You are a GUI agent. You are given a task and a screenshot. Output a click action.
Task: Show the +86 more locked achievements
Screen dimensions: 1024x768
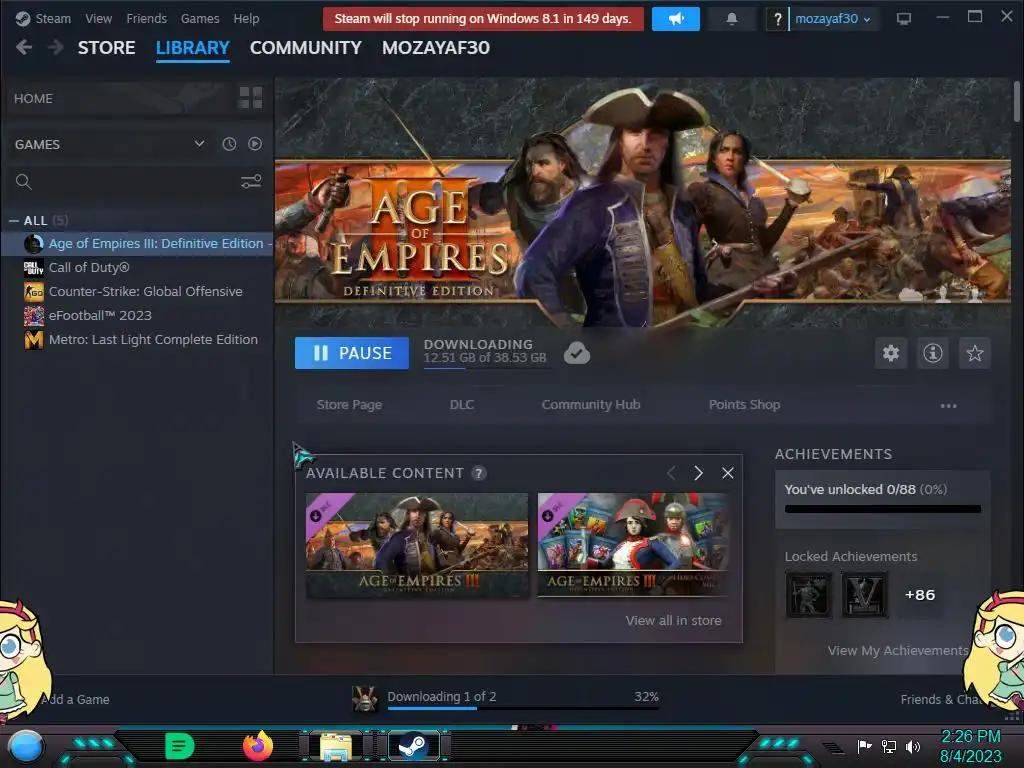coord(920,595)
